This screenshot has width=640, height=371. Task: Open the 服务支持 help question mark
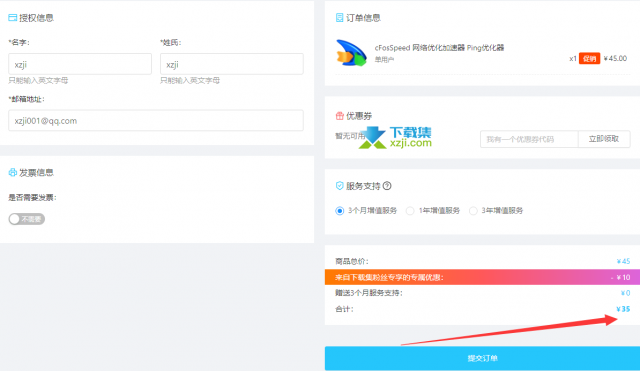point(387,186)
